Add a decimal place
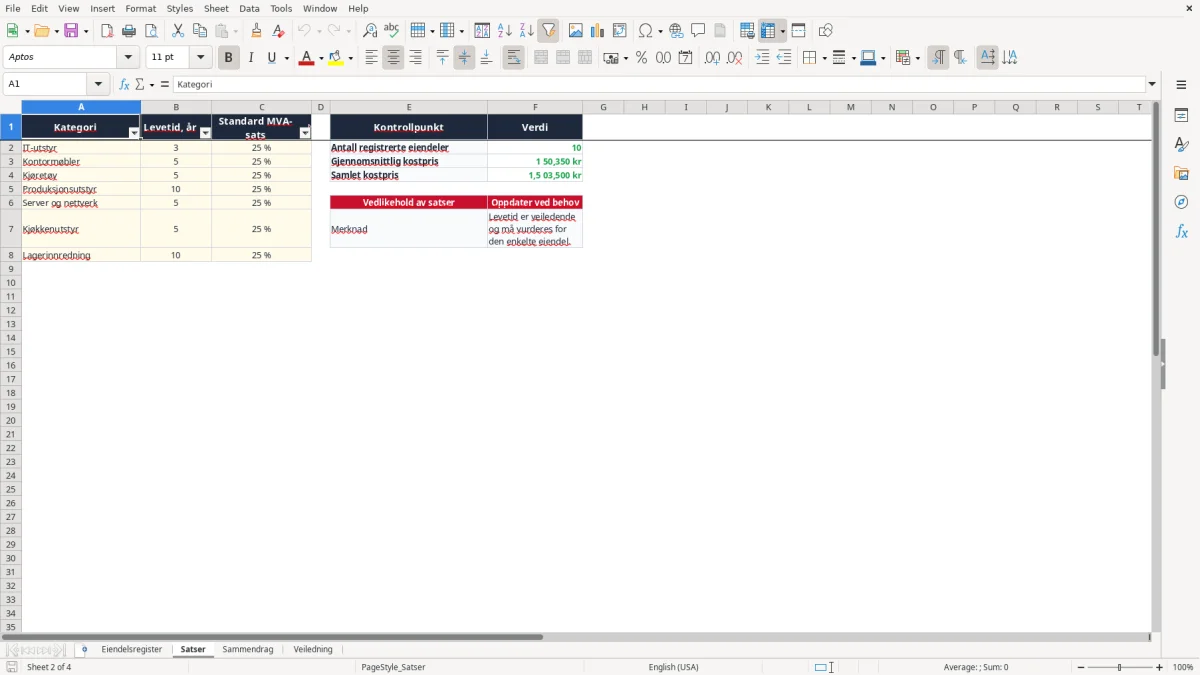Image resolution: width=1200 pixels, height=675 pixels. pos(712,58)
